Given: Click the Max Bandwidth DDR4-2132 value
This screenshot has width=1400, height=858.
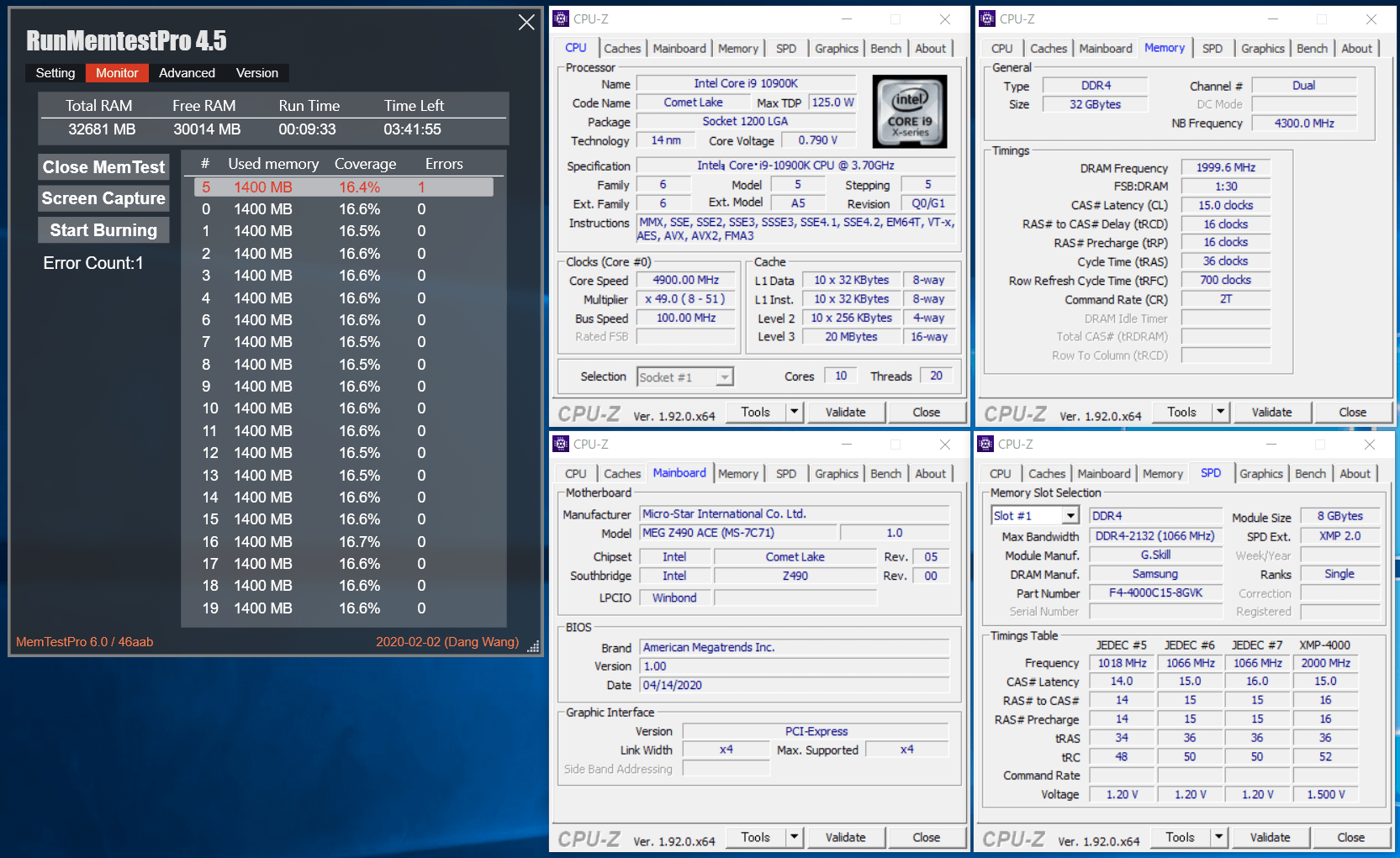Looking at the screenshot, I should click(x=1154, y=536).
